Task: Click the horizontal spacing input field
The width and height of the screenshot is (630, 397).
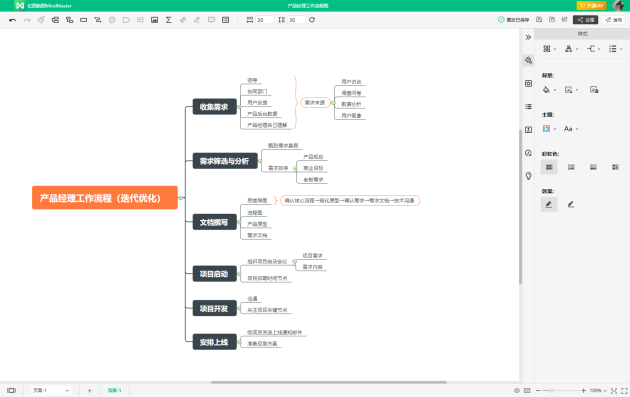Action: (x=264, y=20)
